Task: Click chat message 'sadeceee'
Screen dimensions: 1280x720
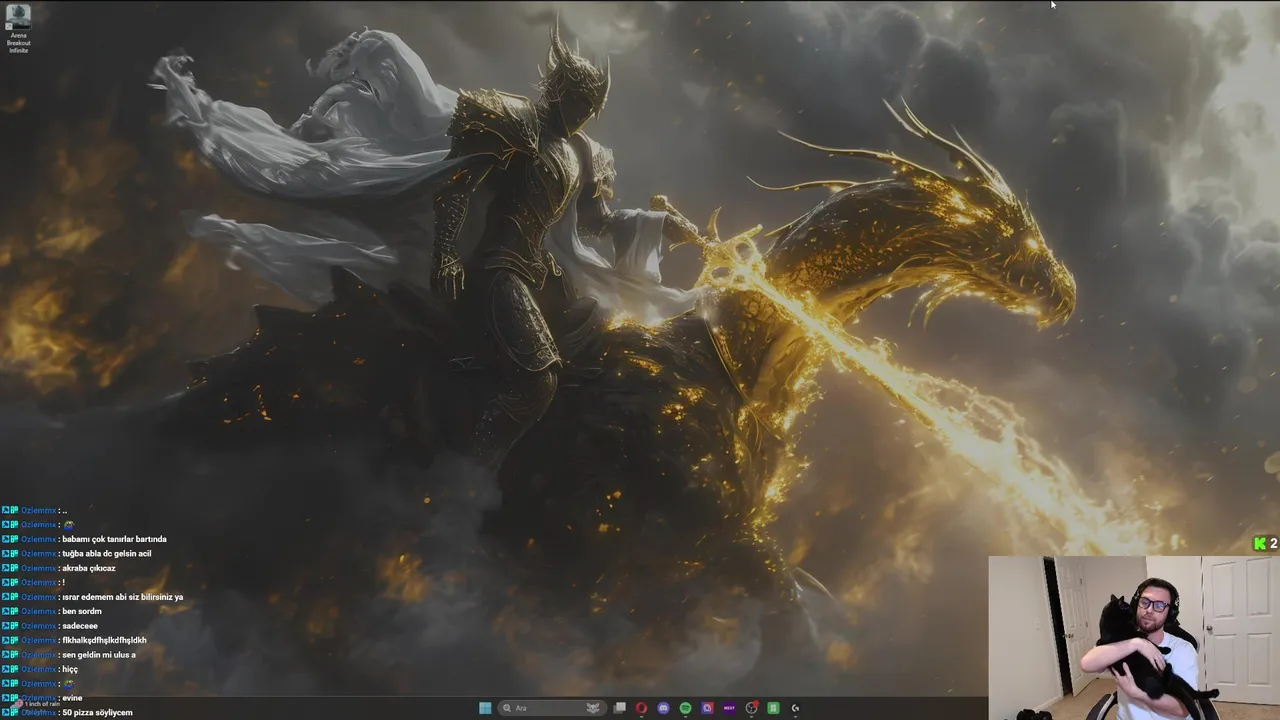Action: (x=80, y=626)
